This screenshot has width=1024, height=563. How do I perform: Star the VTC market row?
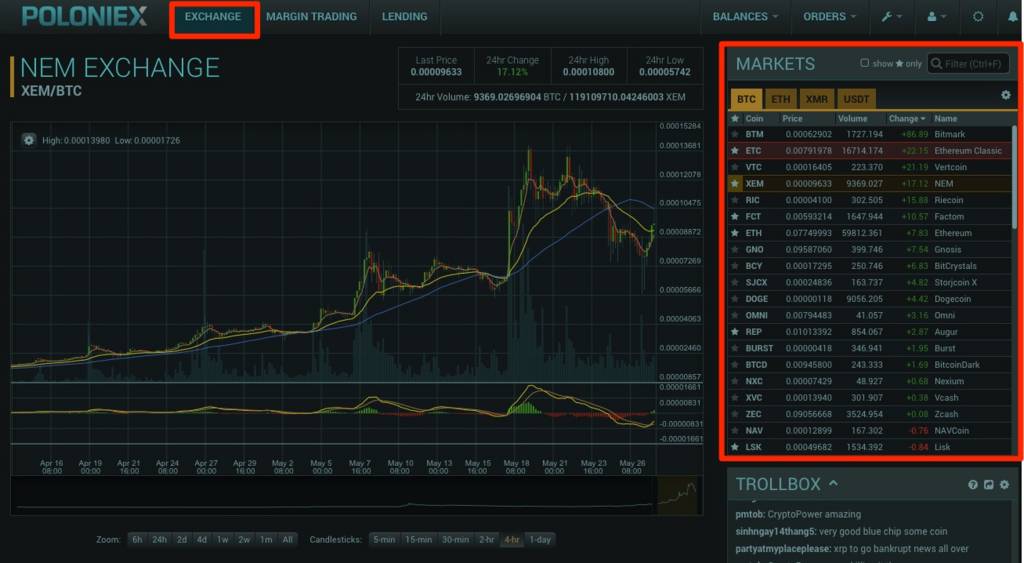click(x=735, y=167)
